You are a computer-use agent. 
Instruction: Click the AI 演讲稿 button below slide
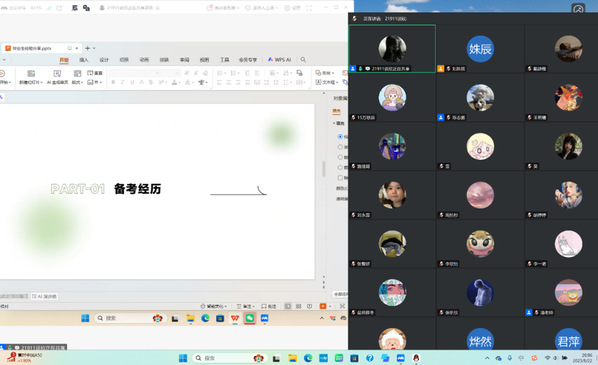[x=45, y=296]
